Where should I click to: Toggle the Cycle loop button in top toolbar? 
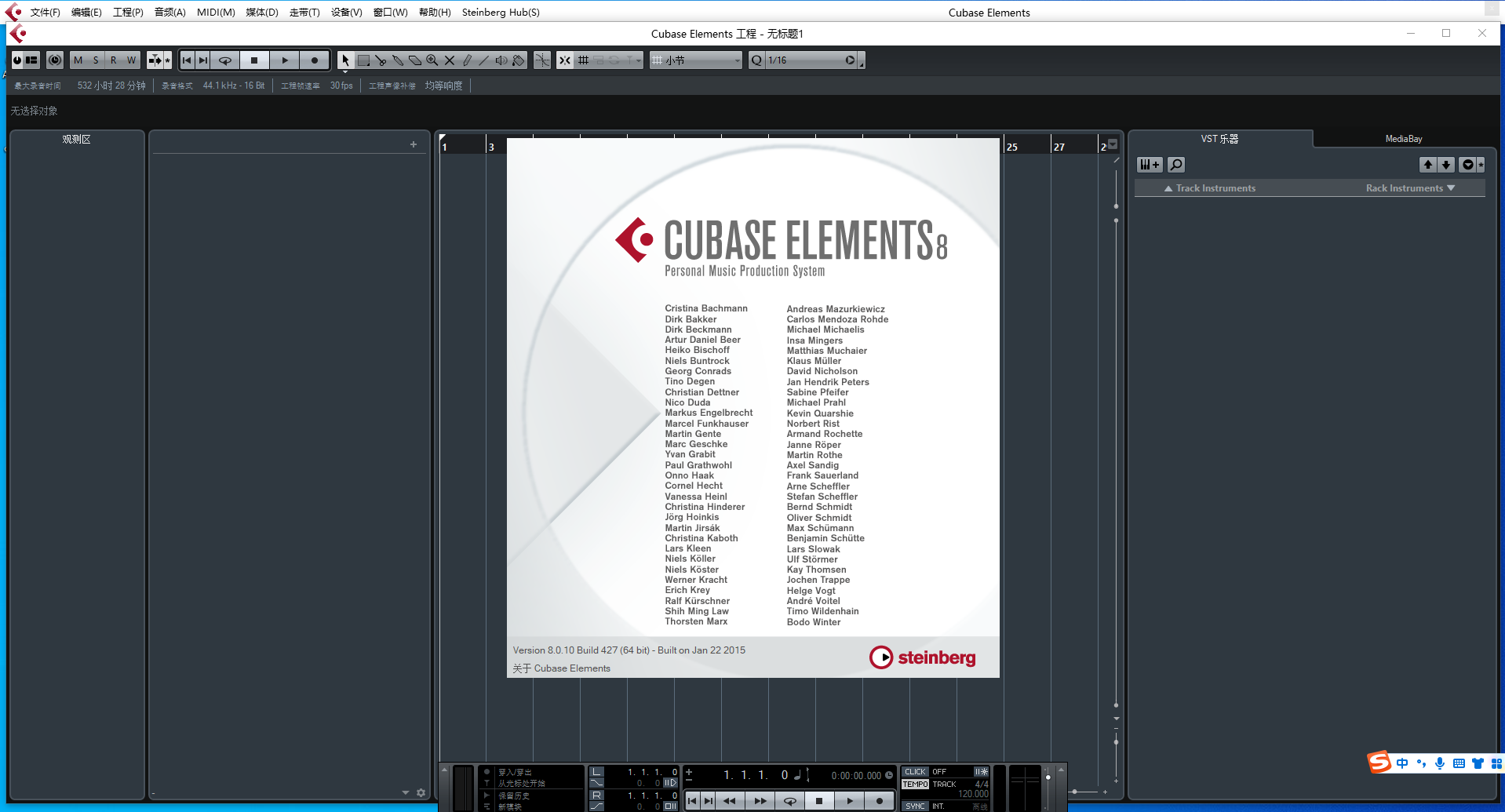224,60
